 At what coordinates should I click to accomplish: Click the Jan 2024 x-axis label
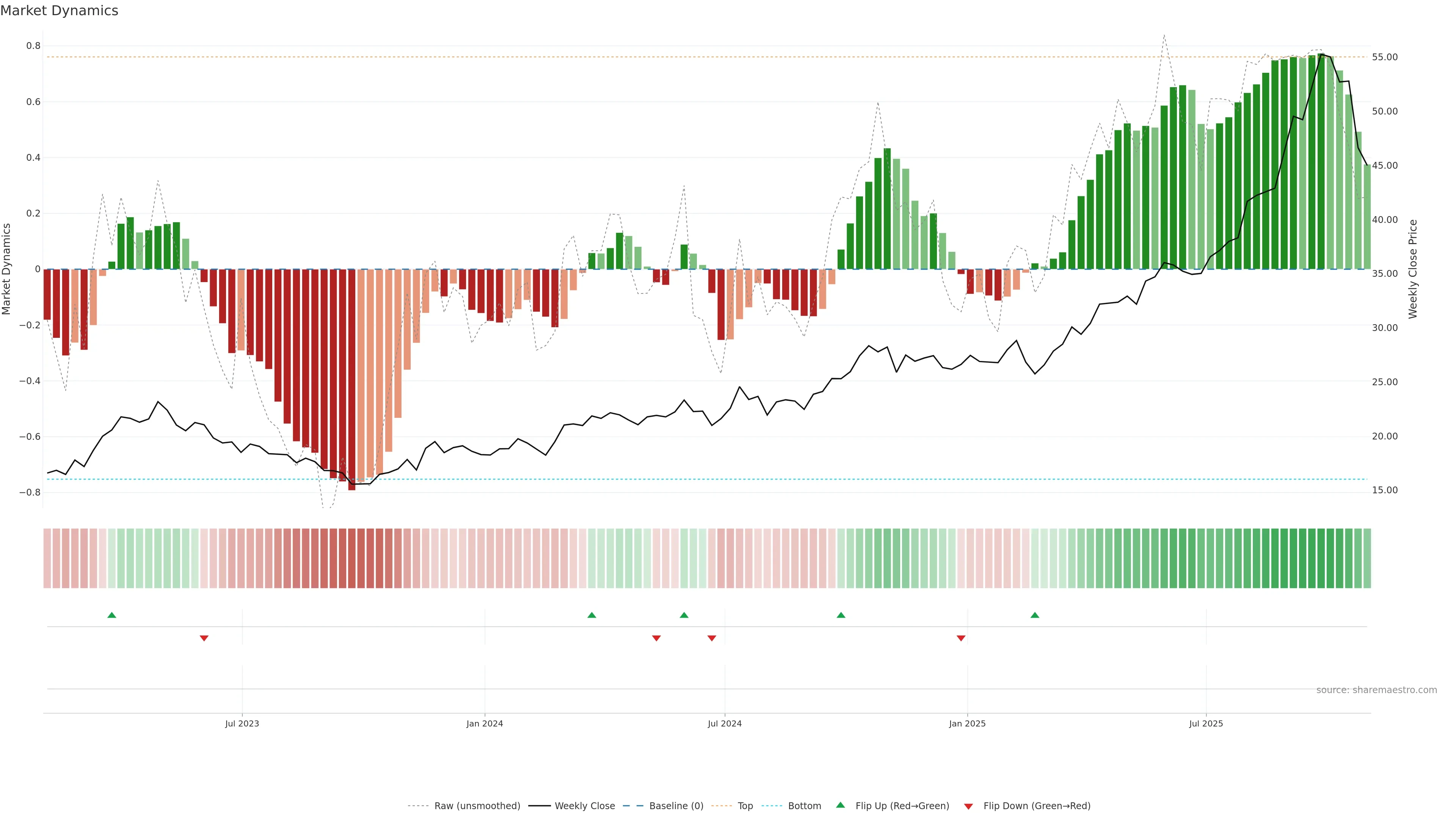pyautogui.click(x=485, y=723)
